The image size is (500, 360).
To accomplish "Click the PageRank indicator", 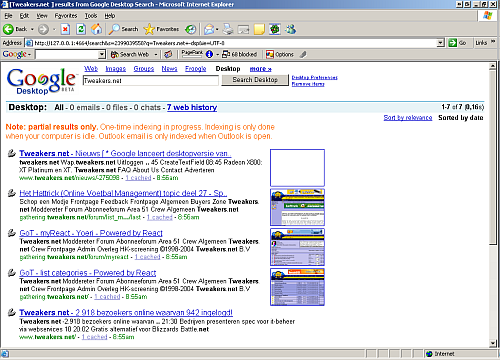I will tap(192, 54).
